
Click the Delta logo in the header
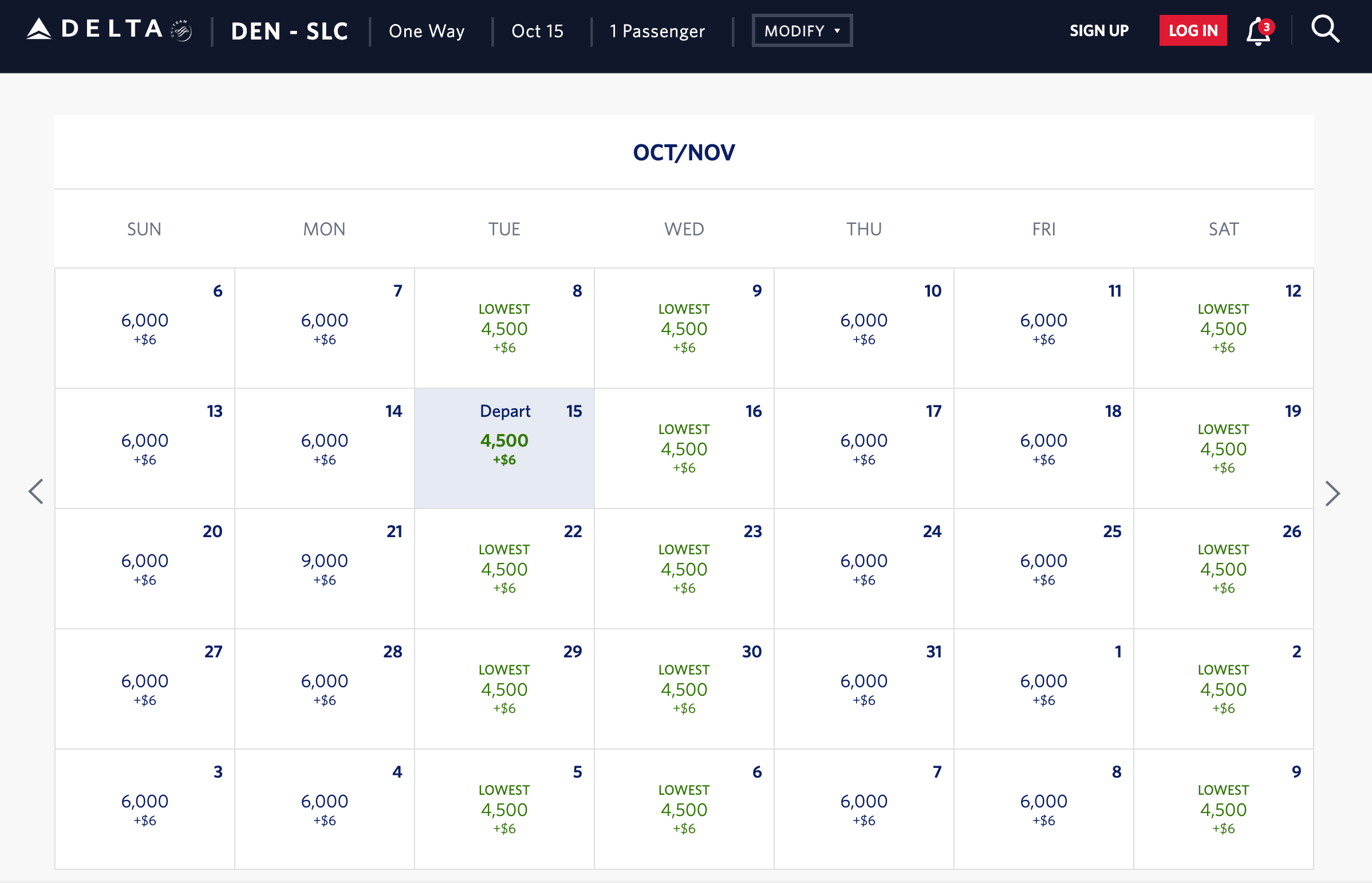pyautogui.click(x=95, y=30)
